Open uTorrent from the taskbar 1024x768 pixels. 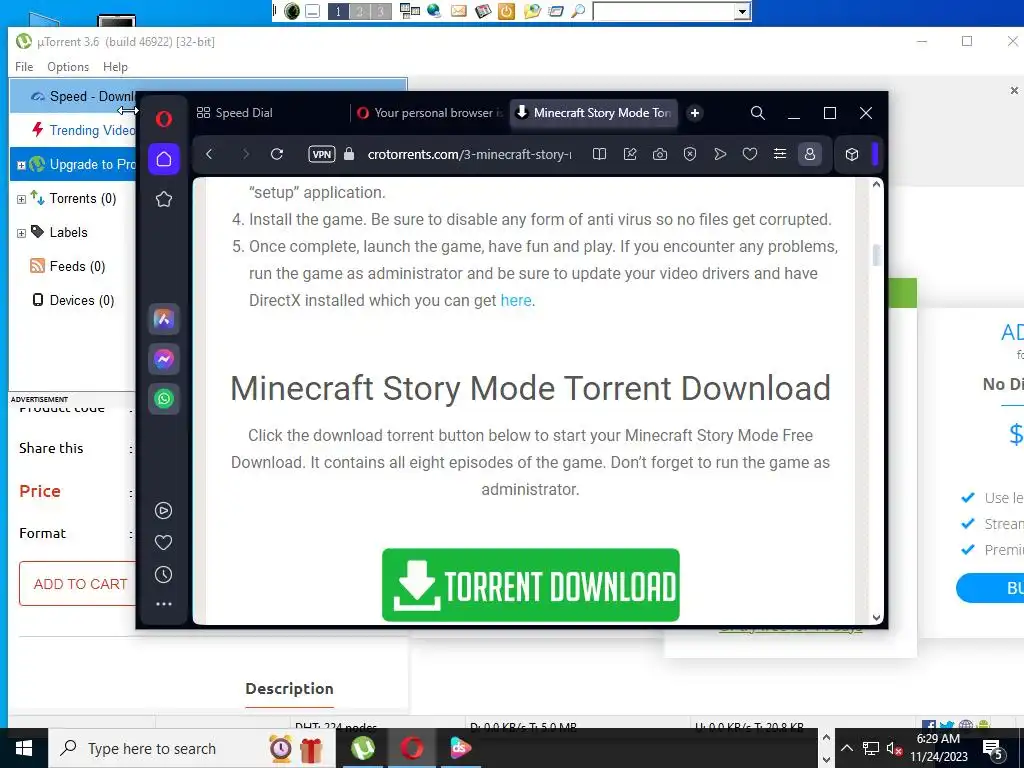pos(362,748)
